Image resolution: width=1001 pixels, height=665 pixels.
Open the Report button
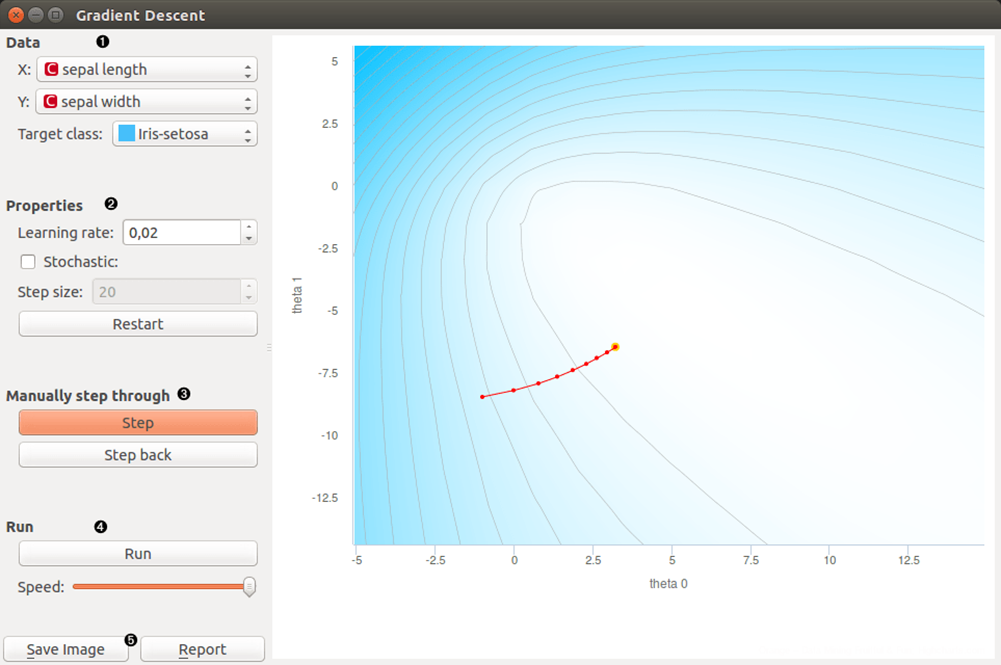[202, 649]
